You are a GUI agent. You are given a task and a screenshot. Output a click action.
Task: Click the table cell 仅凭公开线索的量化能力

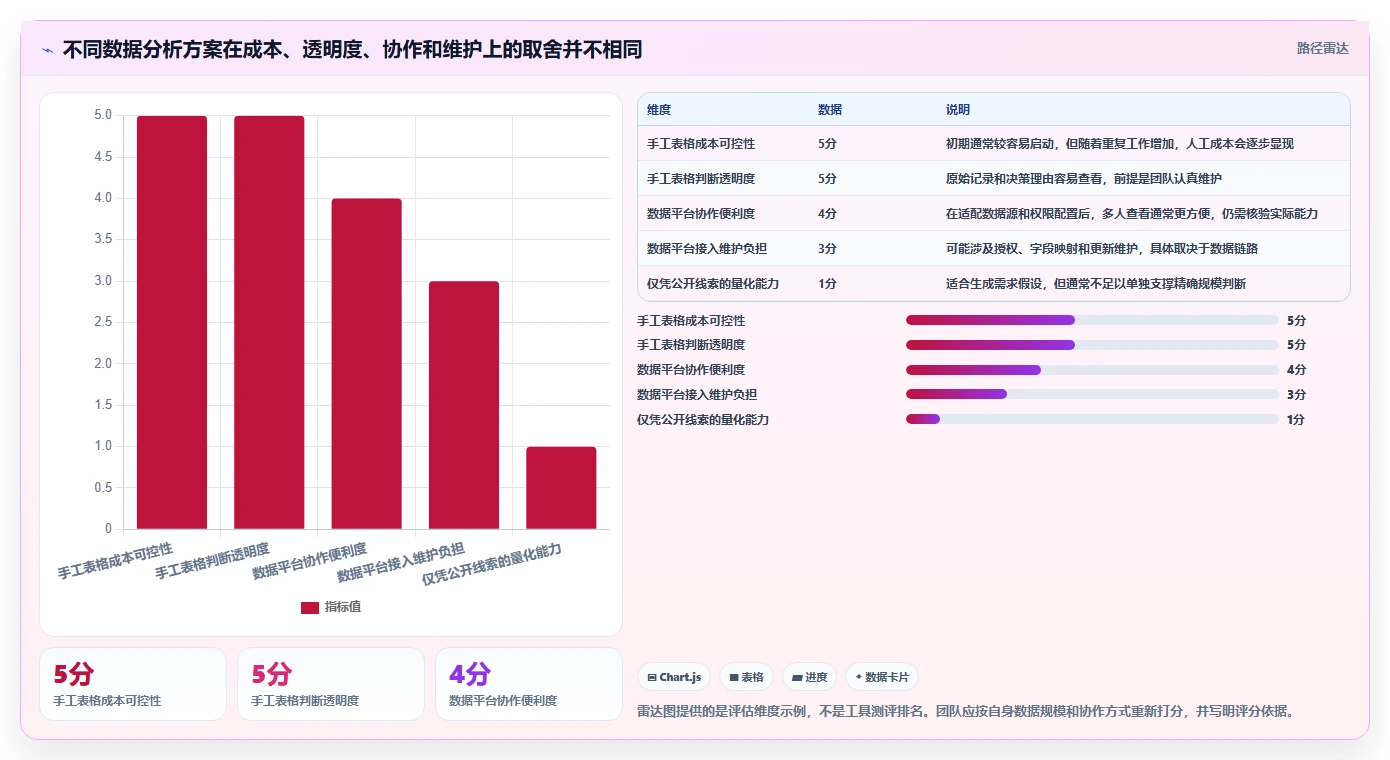(713, 284)
